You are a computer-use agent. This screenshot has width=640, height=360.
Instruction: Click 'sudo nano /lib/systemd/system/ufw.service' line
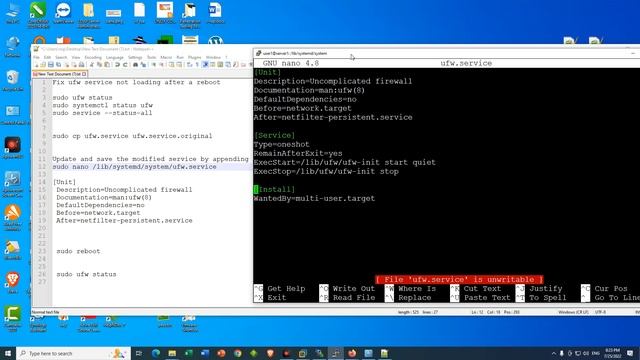click(134, 167)
